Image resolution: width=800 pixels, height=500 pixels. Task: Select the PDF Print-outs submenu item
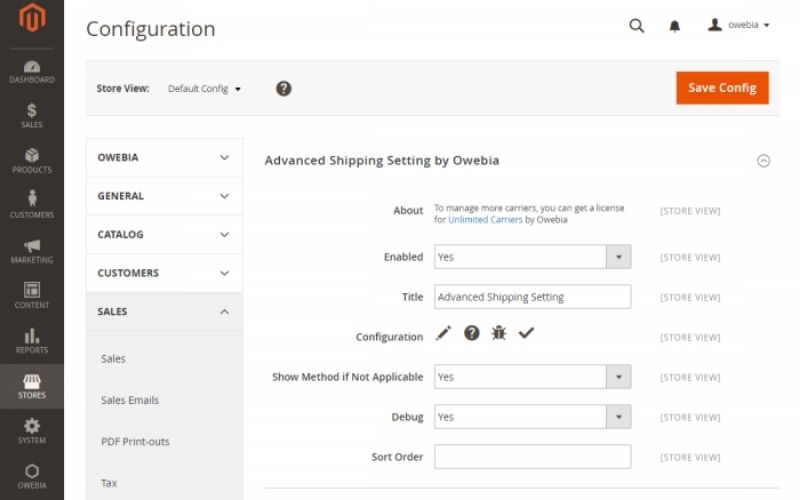coord(135,442)
